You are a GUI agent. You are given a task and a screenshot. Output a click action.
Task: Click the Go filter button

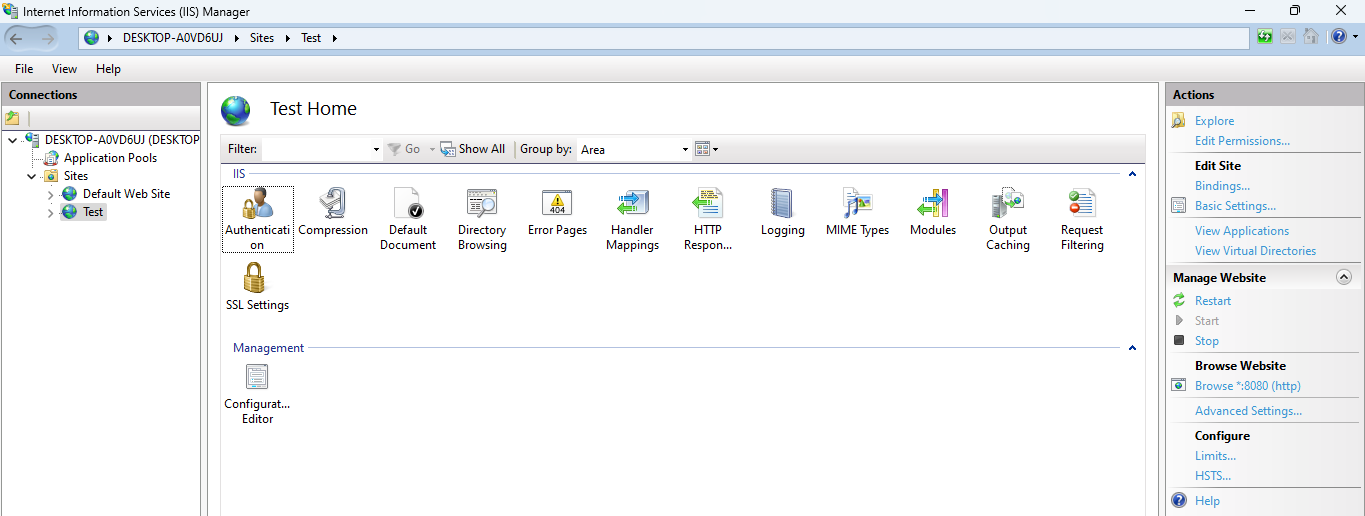point(403,149)
